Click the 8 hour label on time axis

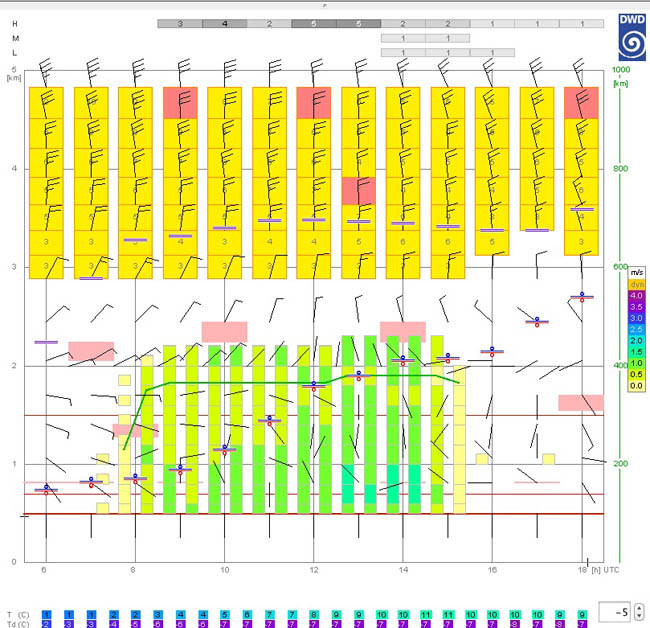point(135,570)
